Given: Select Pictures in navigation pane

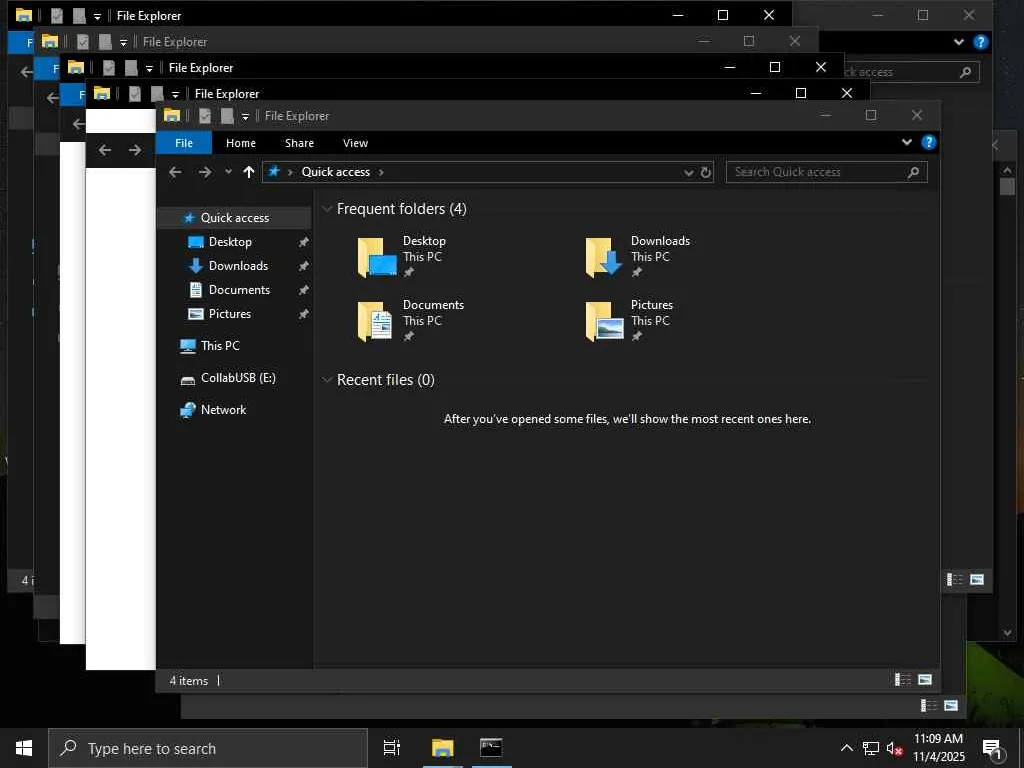Looking at the screenshot, I should 229,314.
